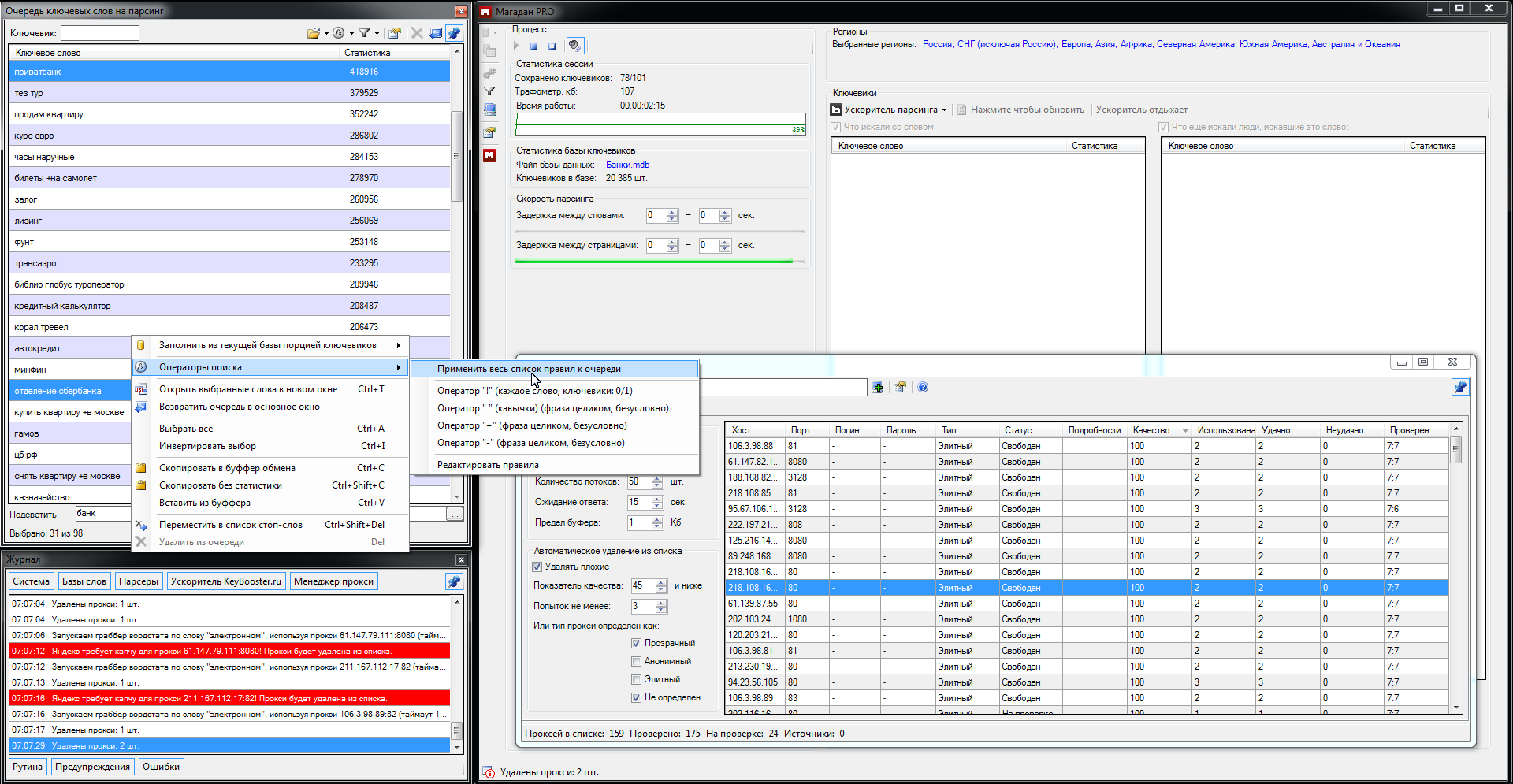Toggle the Прозрачный proxy type checkbox
The width and height of the screenshot is (1513, 784).
click(636, 643)
